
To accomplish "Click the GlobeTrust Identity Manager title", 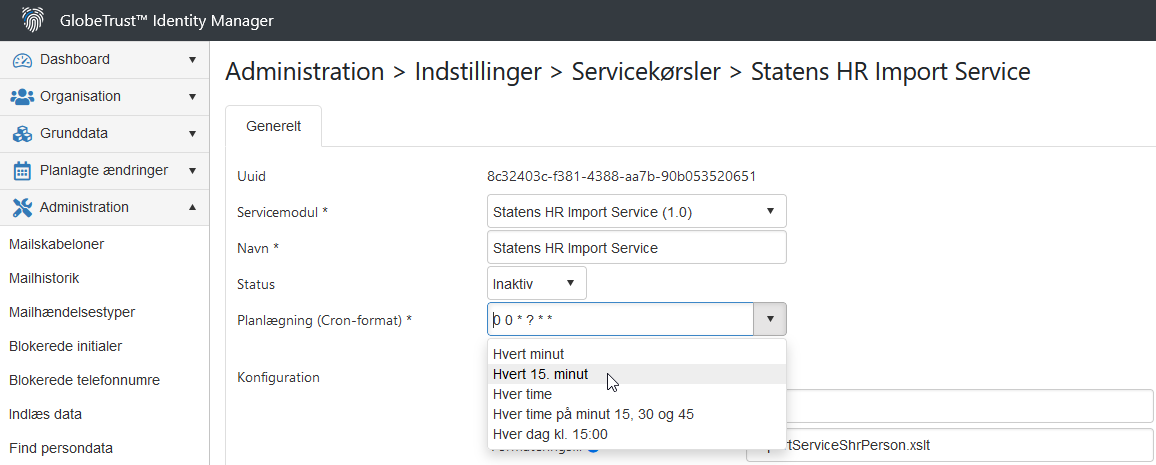I will (167, 21).
